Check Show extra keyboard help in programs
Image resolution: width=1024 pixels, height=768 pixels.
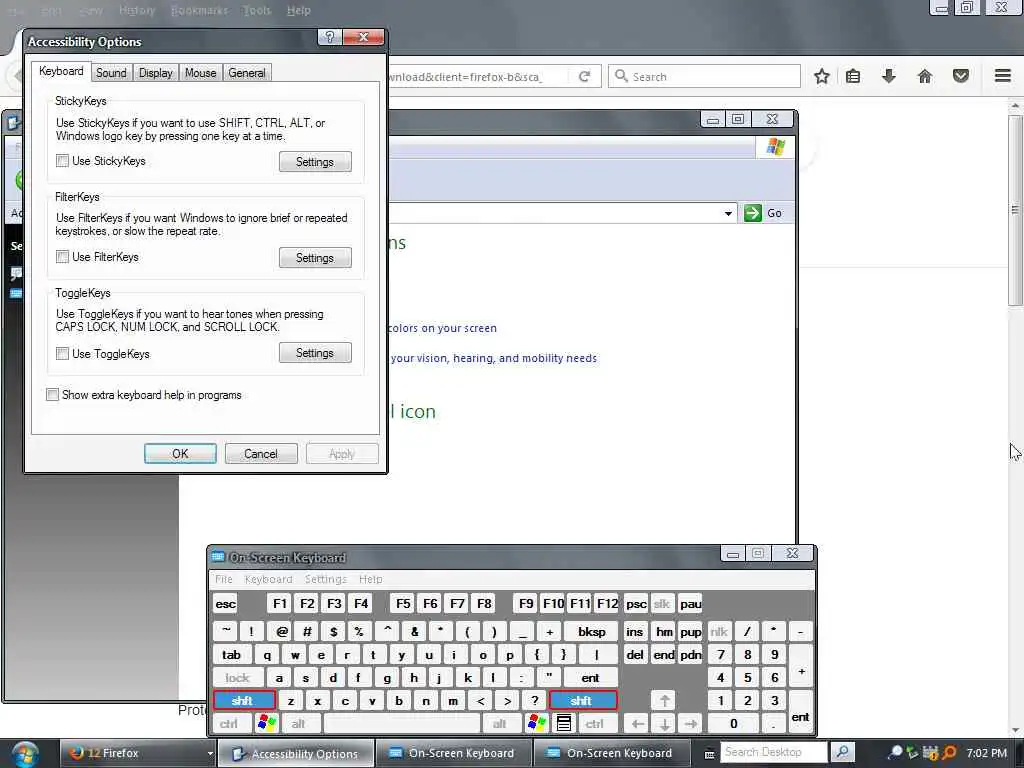coord(52,394)
